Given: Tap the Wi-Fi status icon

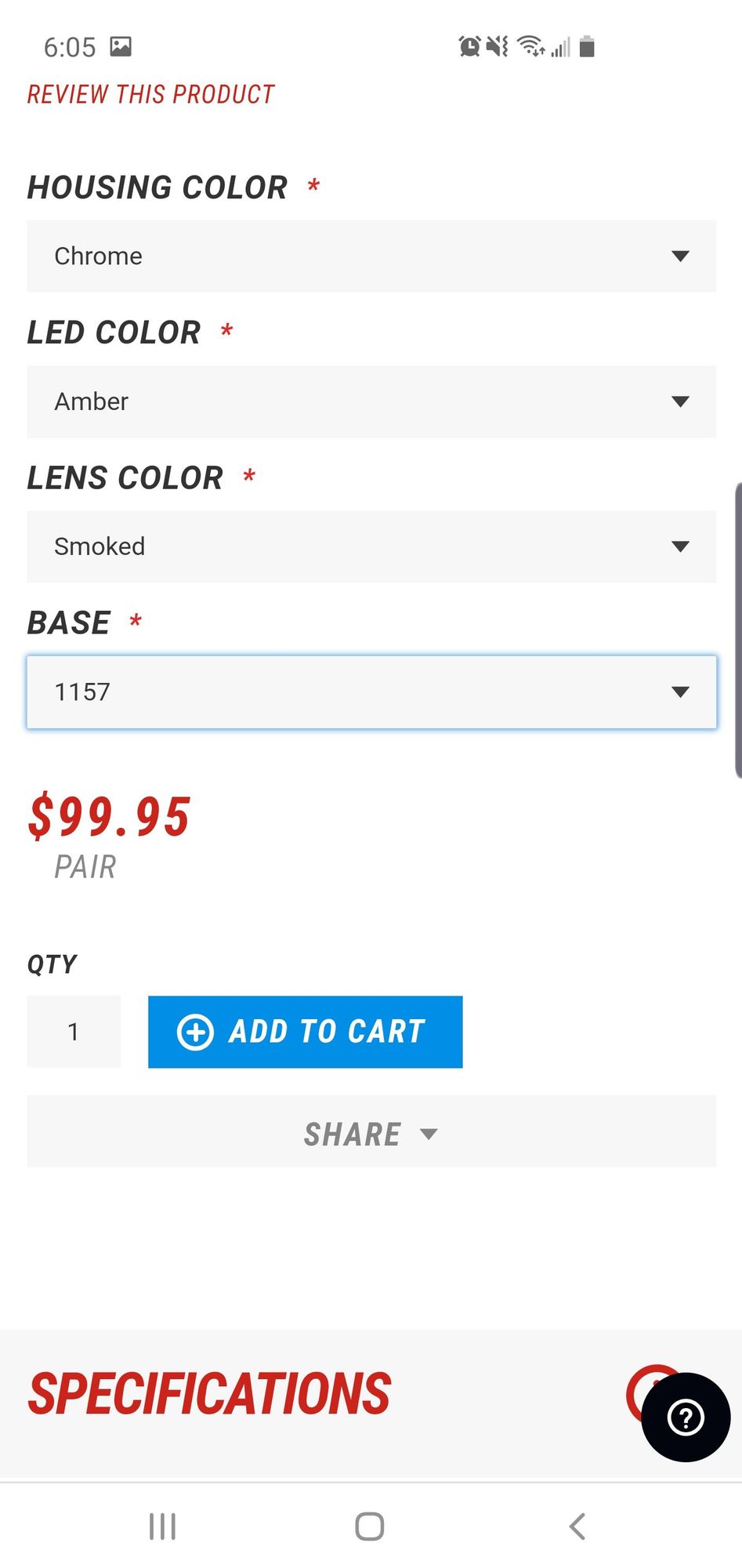Looking at the screenshot, I should 530,47.
